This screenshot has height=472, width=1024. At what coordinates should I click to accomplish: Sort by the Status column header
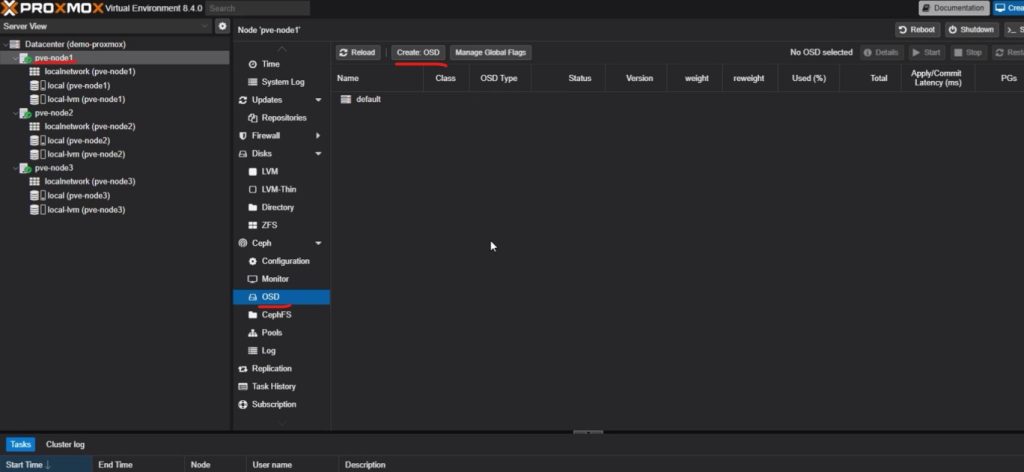(568, 78)
